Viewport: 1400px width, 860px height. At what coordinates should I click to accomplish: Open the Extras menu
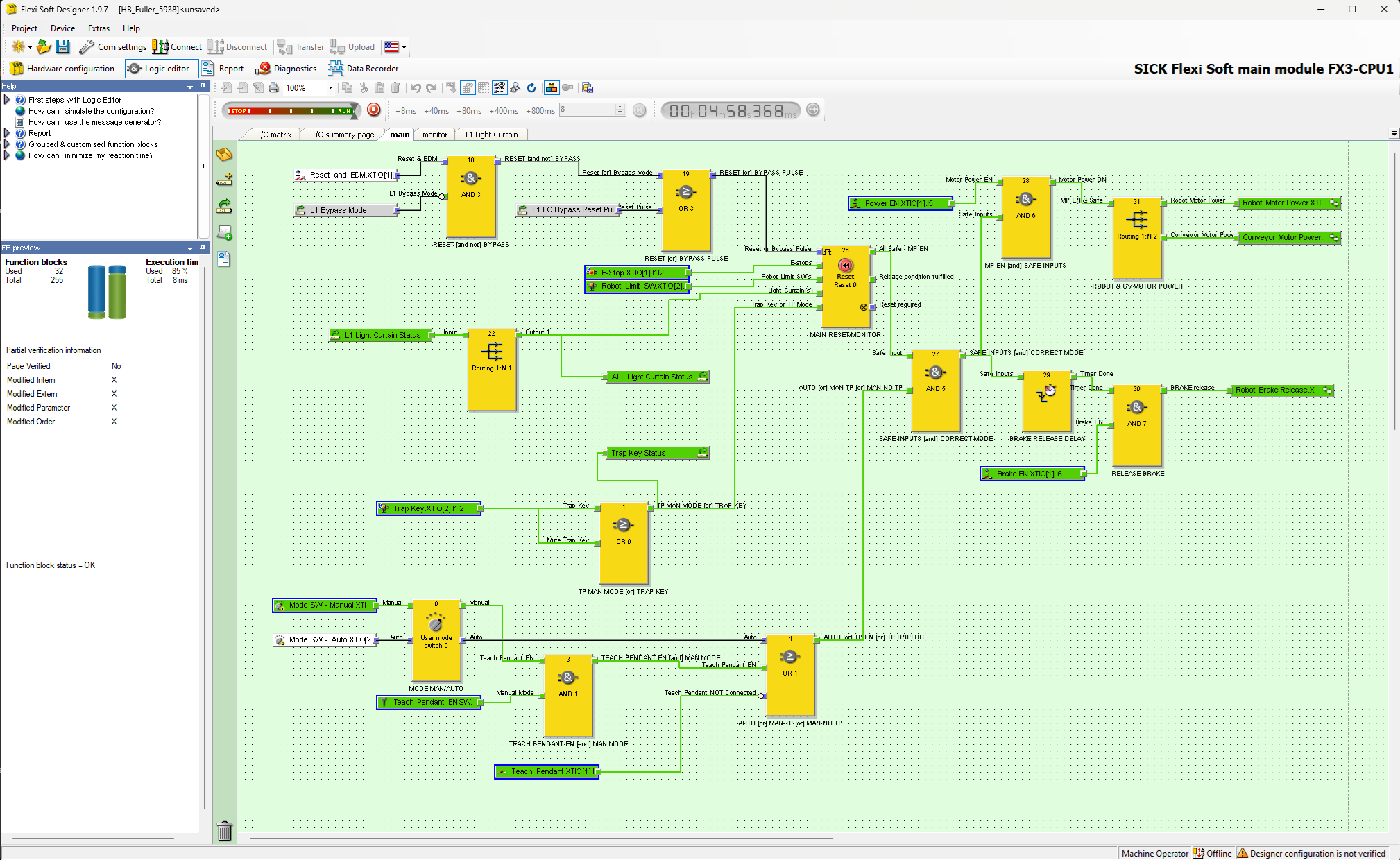[99, 28]
